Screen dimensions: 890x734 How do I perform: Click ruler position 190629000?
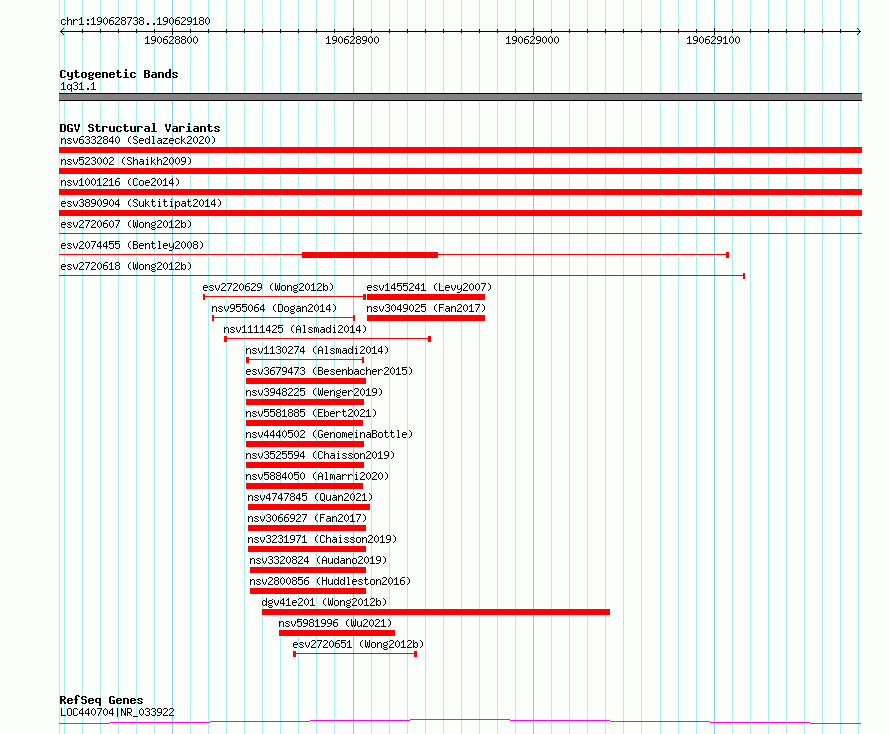click(532, 40)
